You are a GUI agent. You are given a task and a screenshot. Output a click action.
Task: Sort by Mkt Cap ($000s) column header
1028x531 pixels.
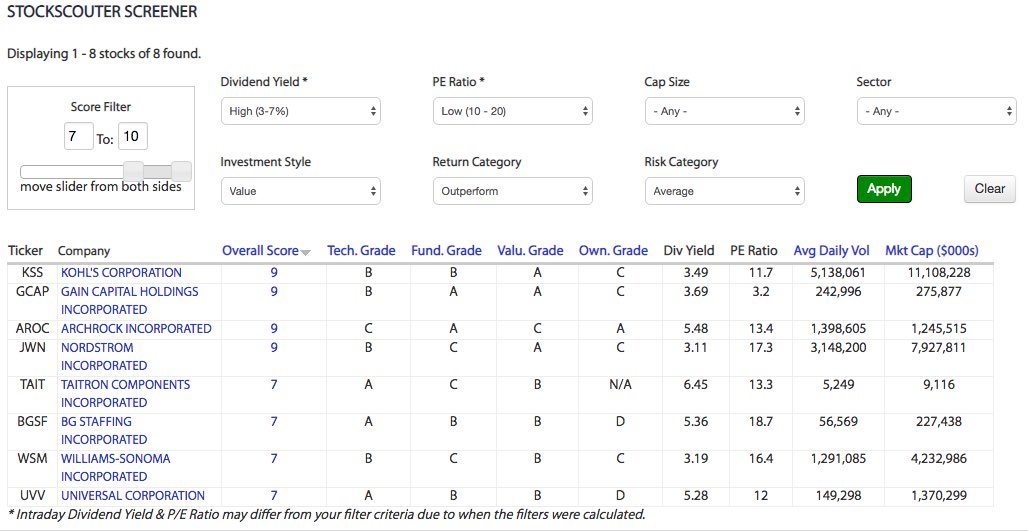coord(932,250)
